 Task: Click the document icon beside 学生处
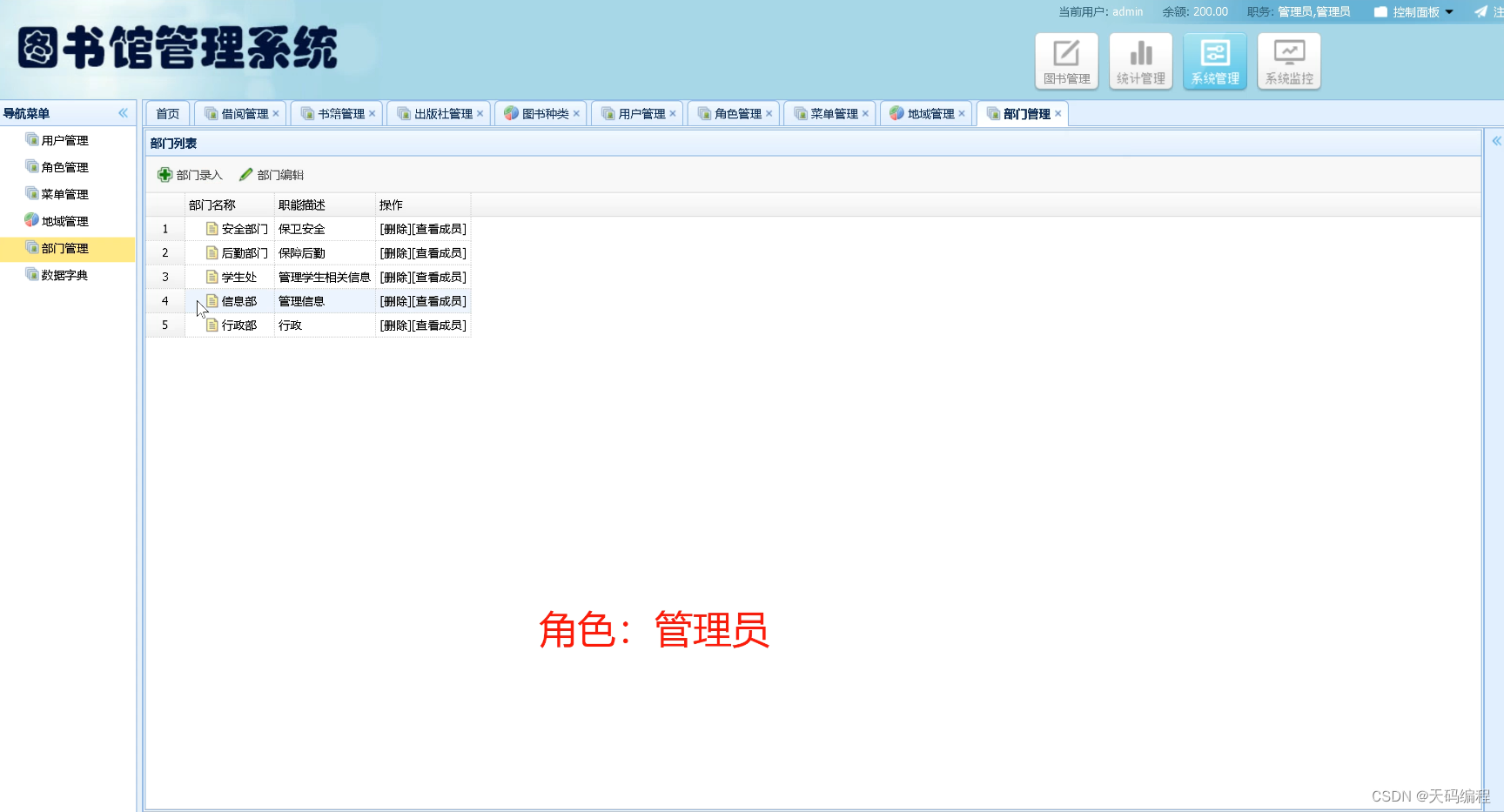[x=211, y=277]
